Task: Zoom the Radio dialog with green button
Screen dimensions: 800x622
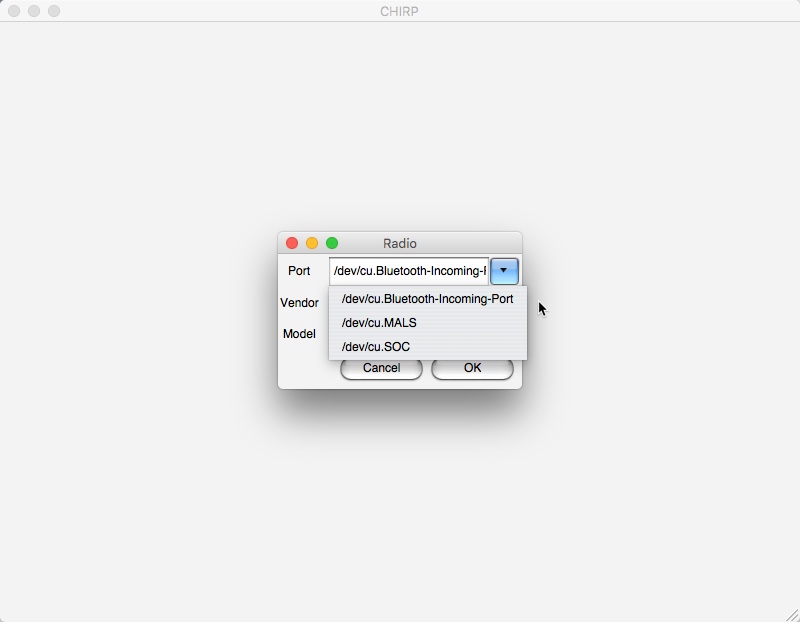Action: [x=332, y=243]
